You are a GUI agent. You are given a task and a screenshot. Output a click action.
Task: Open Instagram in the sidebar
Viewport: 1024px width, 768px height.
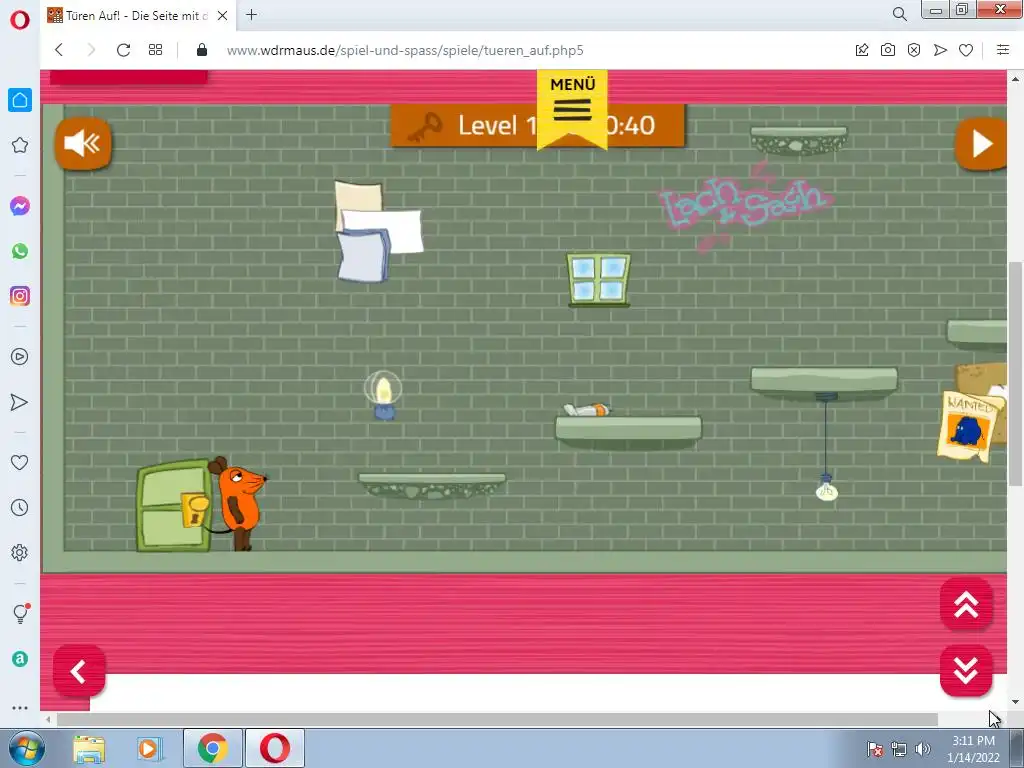[20, 296]
